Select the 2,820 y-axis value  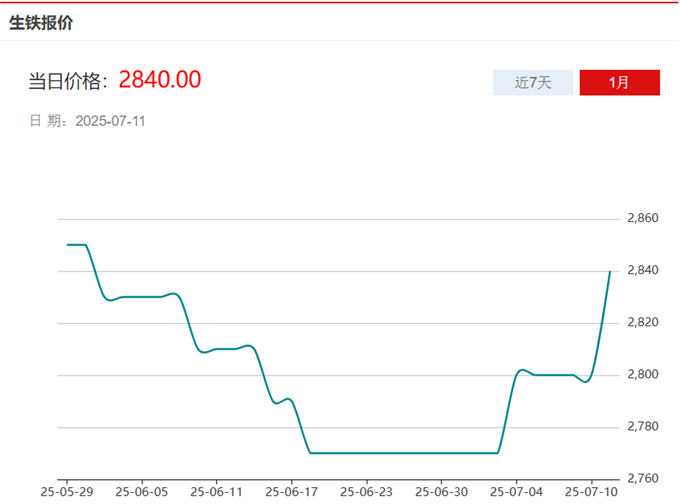(x=642, y=322)
